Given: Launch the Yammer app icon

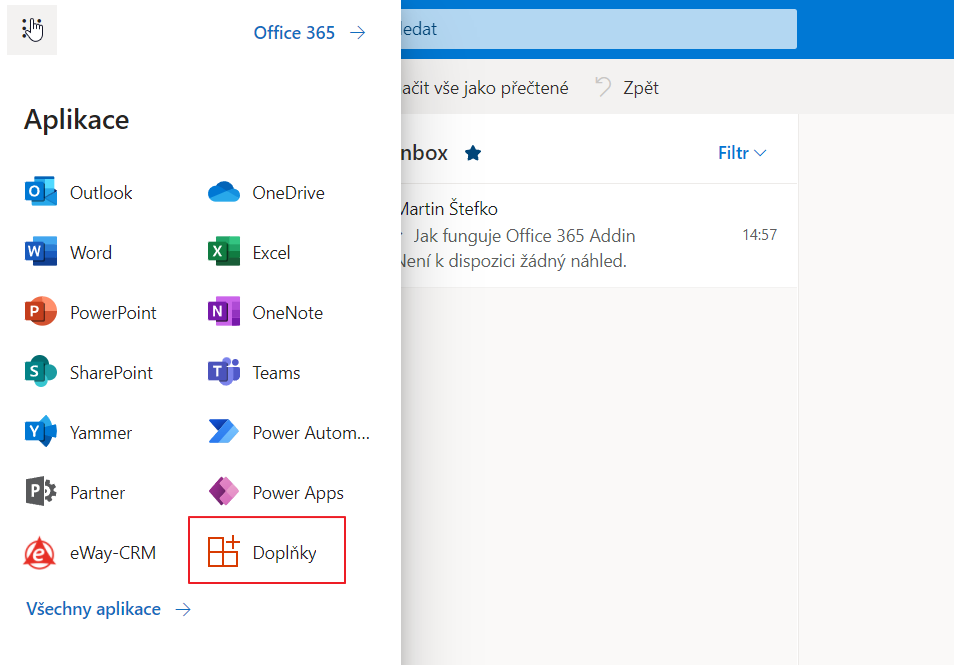Looking at the screenshot, I should 41,431.
